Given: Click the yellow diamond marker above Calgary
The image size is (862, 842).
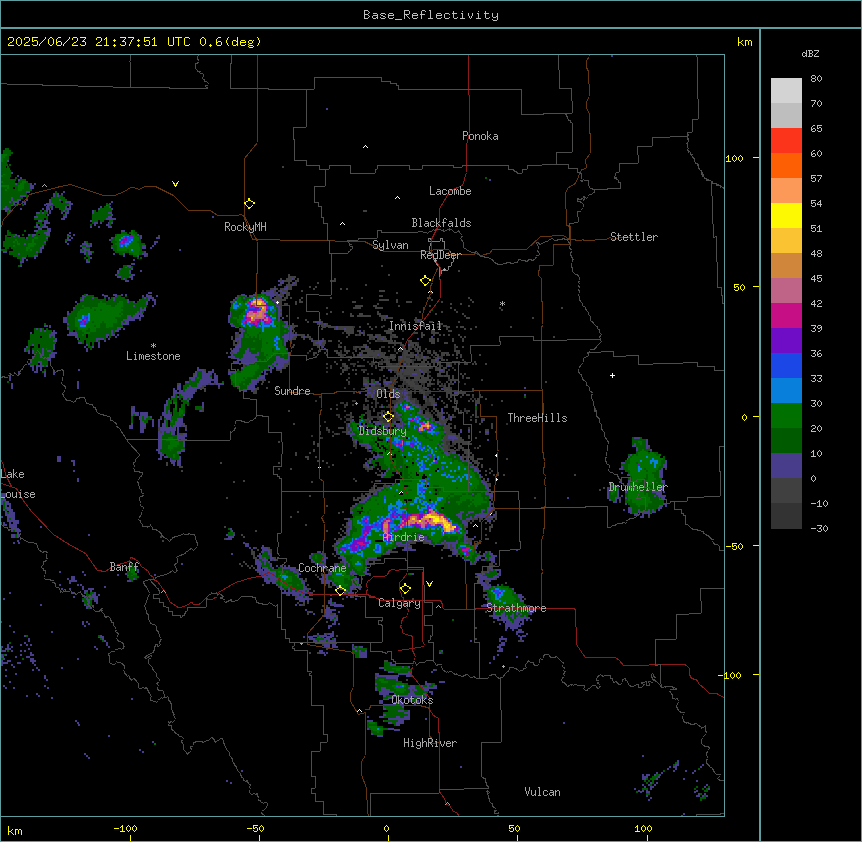Looking at the screenshot, I should (x=406, y=589).
